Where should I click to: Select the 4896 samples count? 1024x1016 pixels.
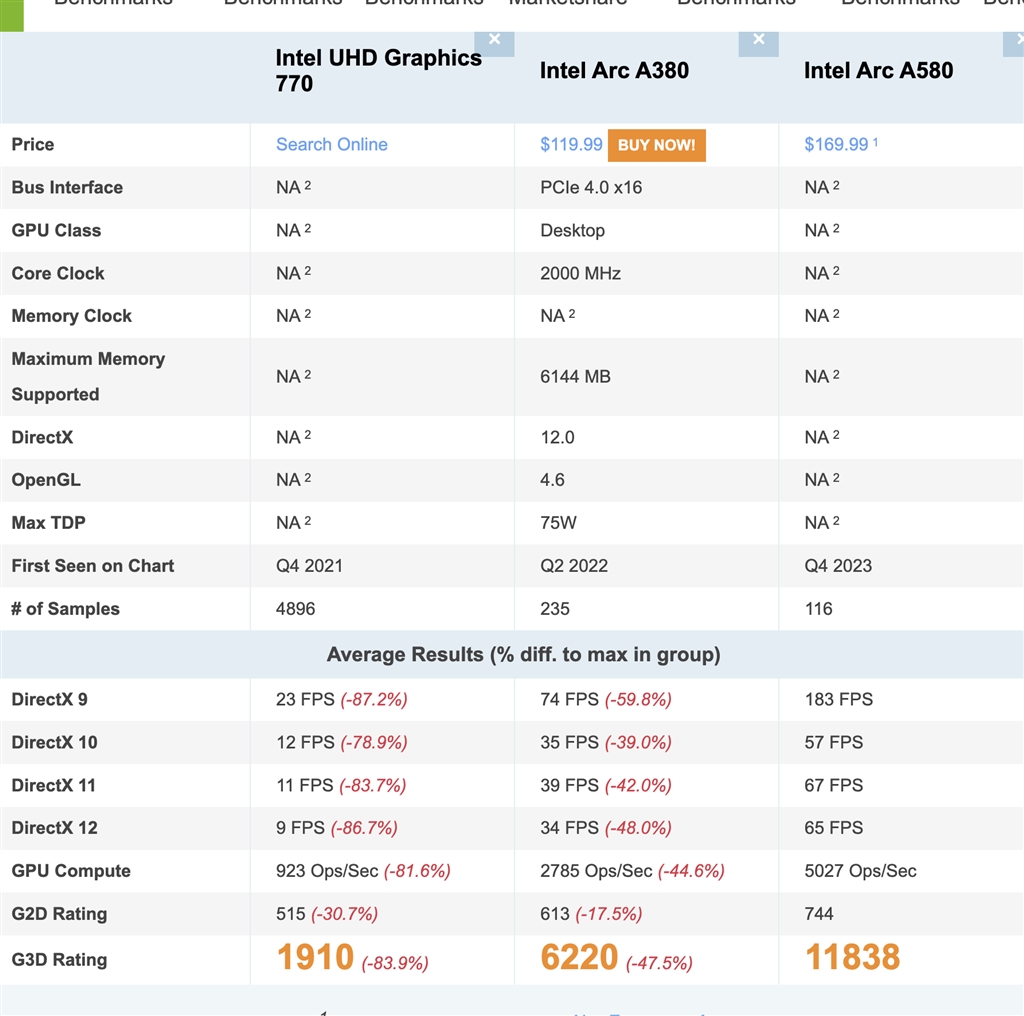(x=295, y=609)
